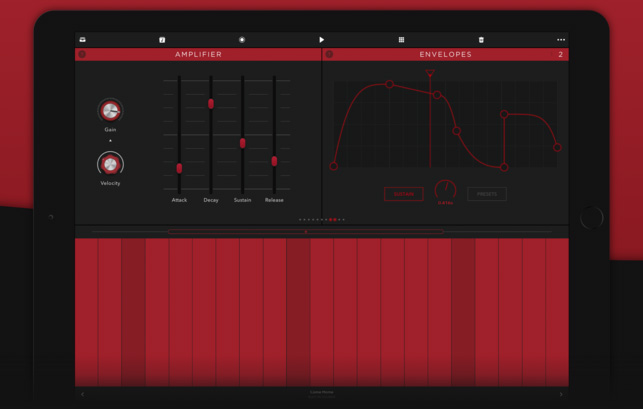Click the keyboard range scrollbar above the keys

306,232
